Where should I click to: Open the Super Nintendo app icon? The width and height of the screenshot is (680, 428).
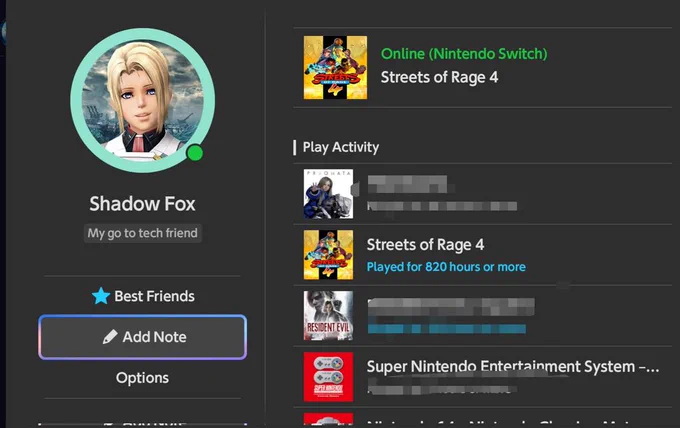coord(328,377)
